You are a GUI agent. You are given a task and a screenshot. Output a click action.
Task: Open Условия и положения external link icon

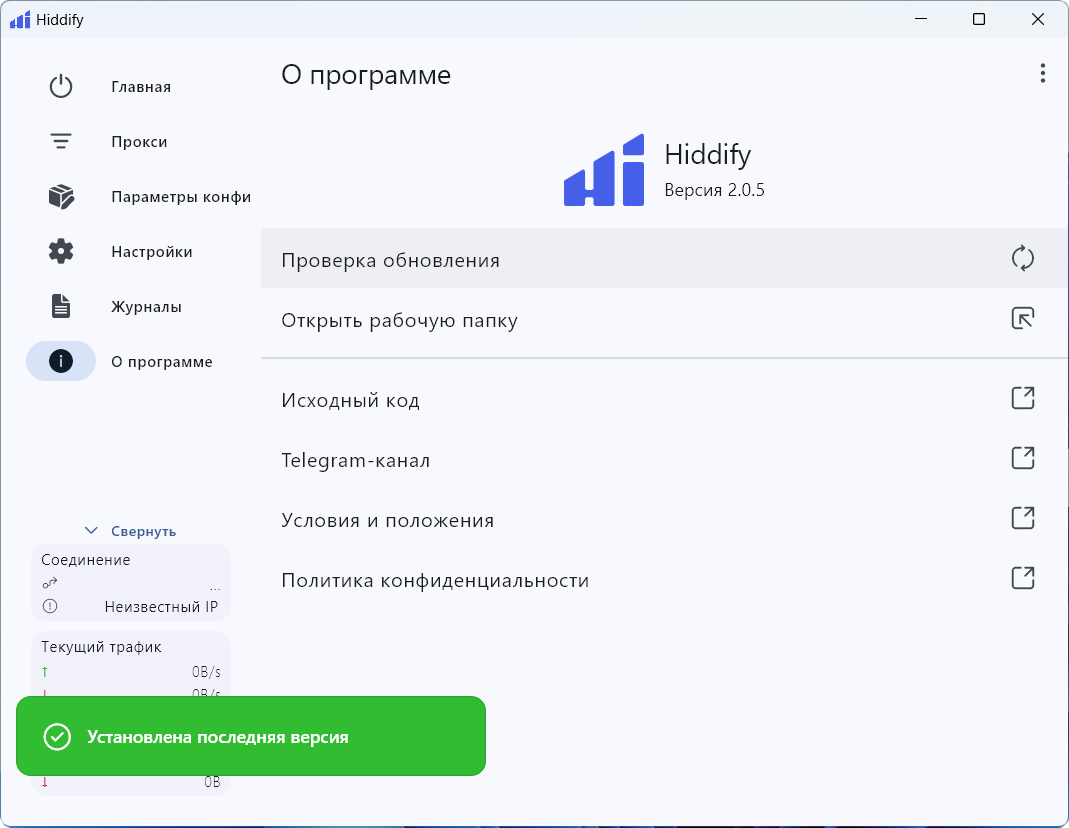click(x=1022, y=519)
